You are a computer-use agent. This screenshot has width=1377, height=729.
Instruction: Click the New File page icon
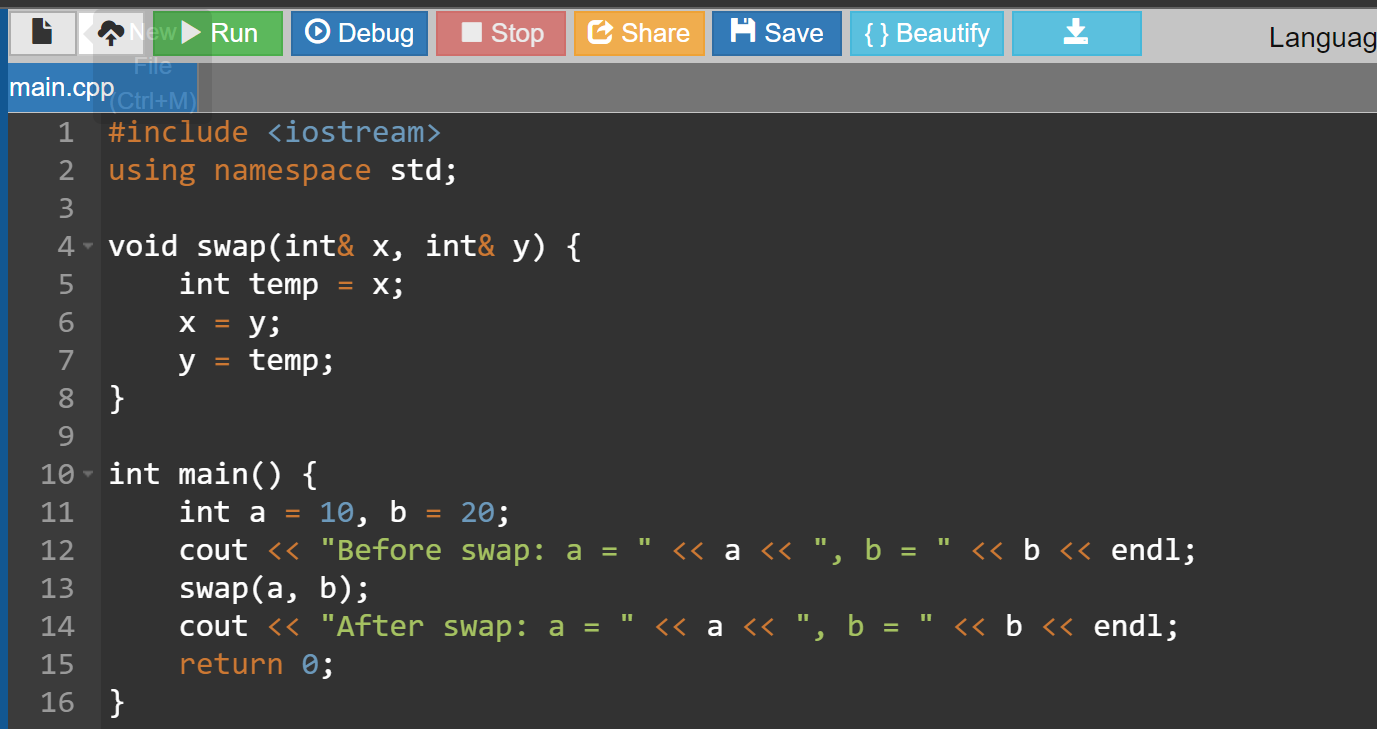42,33
